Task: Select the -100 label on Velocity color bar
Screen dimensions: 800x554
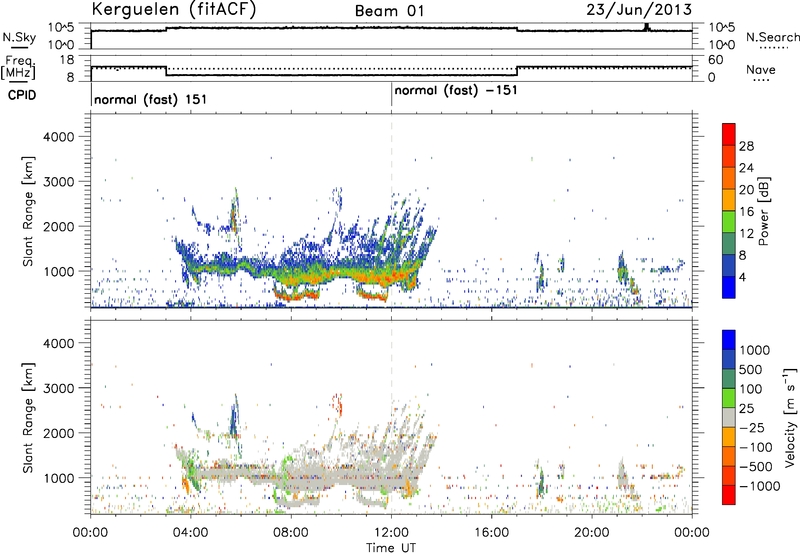Action: tap(756, 447)
